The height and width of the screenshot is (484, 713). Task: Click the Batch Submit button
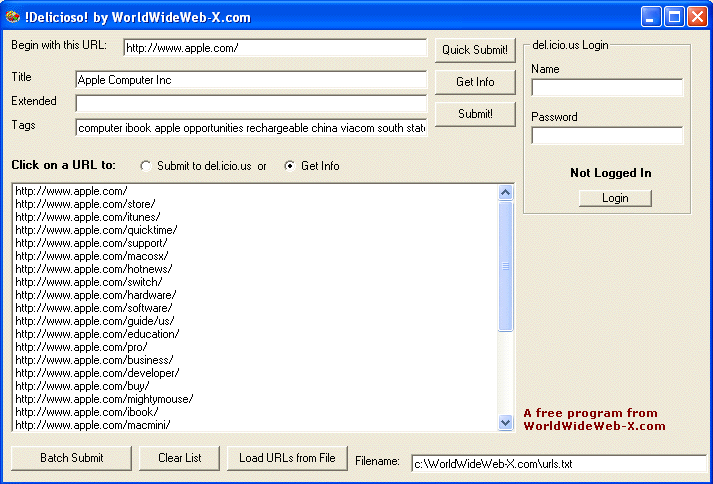[x=71, y=458]
